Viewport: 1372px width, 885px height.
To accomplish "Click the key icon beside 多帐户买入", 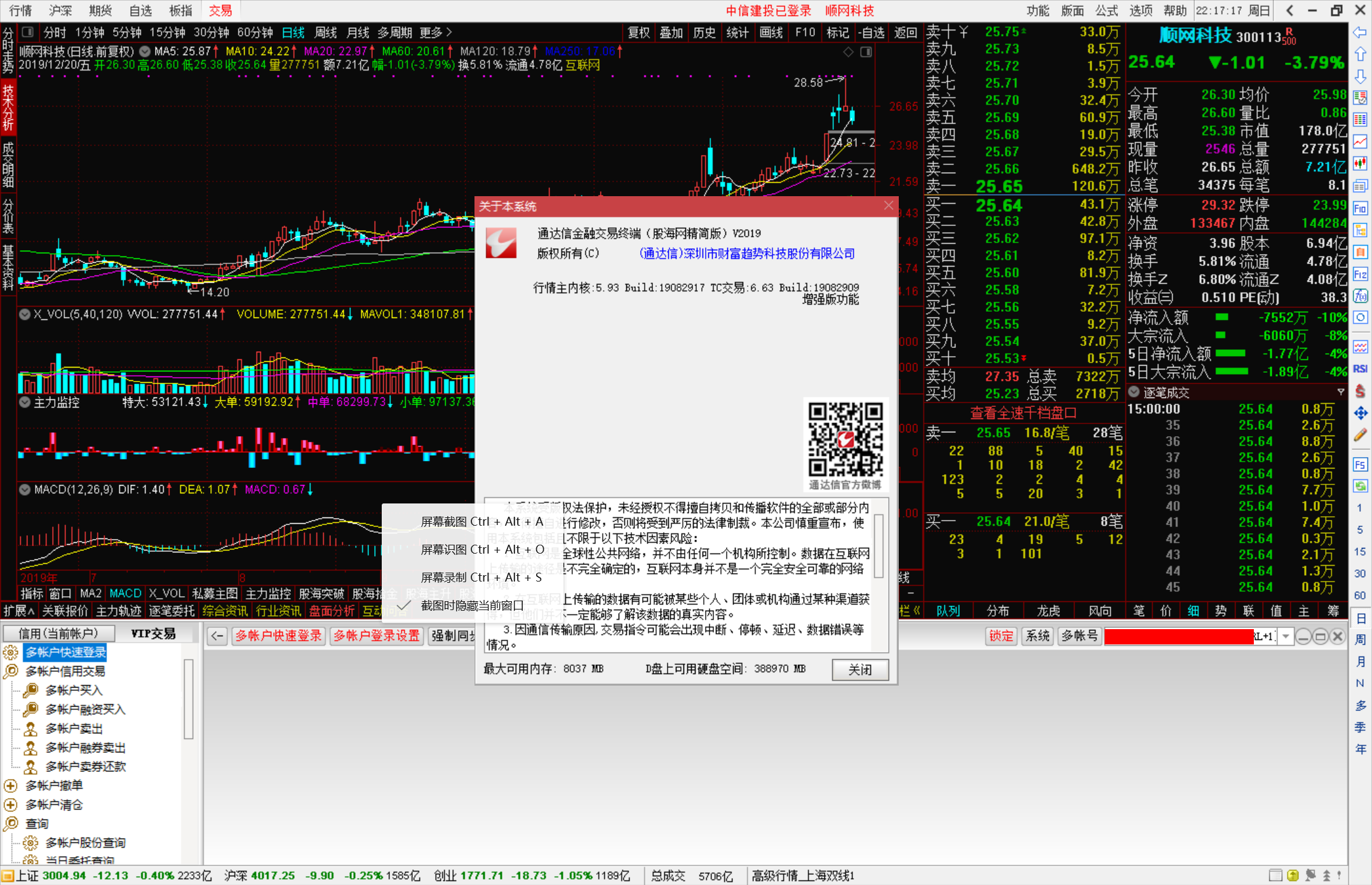I will tap(30, 690).
